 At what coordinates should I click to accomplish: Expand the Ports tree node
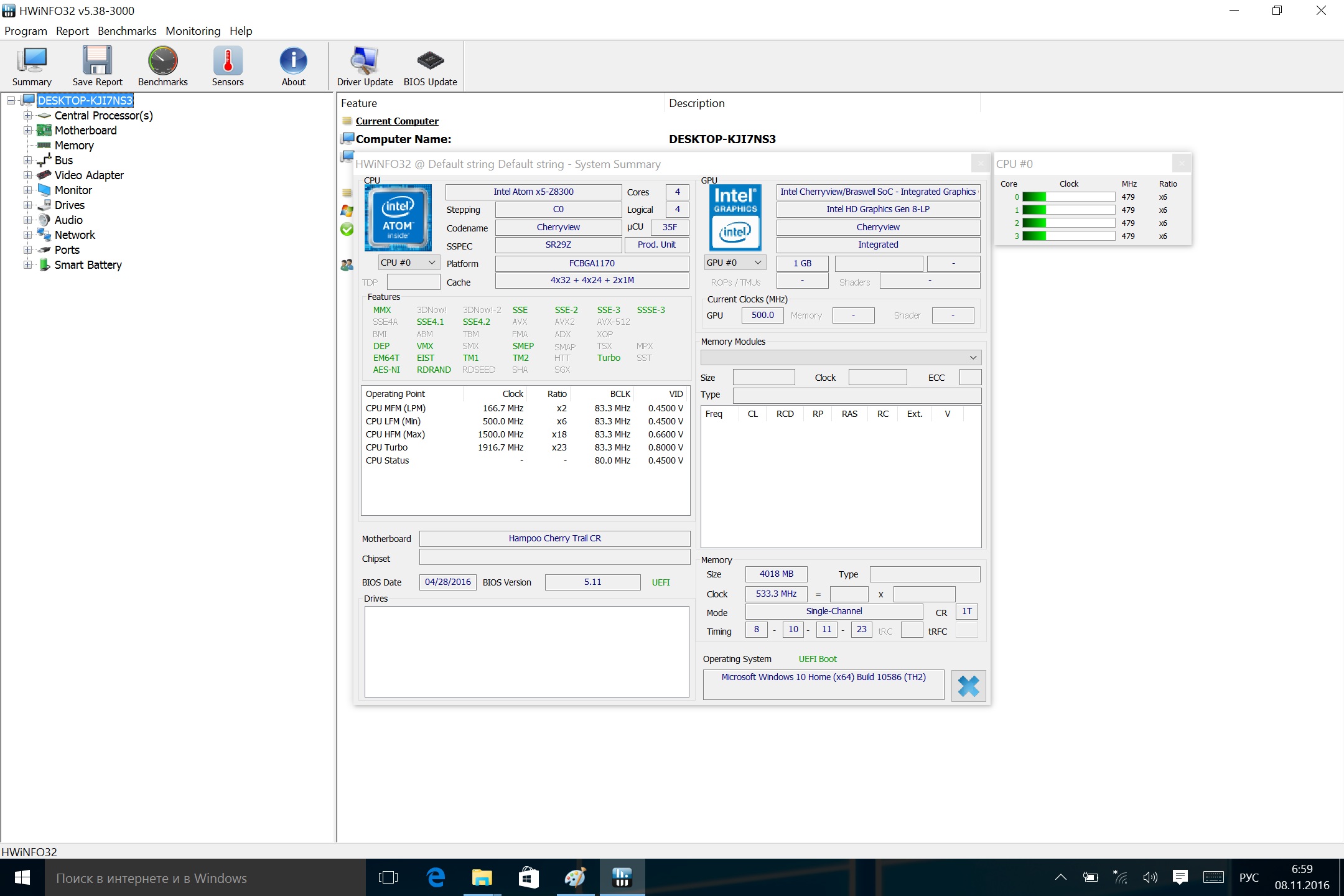[27, 250]
